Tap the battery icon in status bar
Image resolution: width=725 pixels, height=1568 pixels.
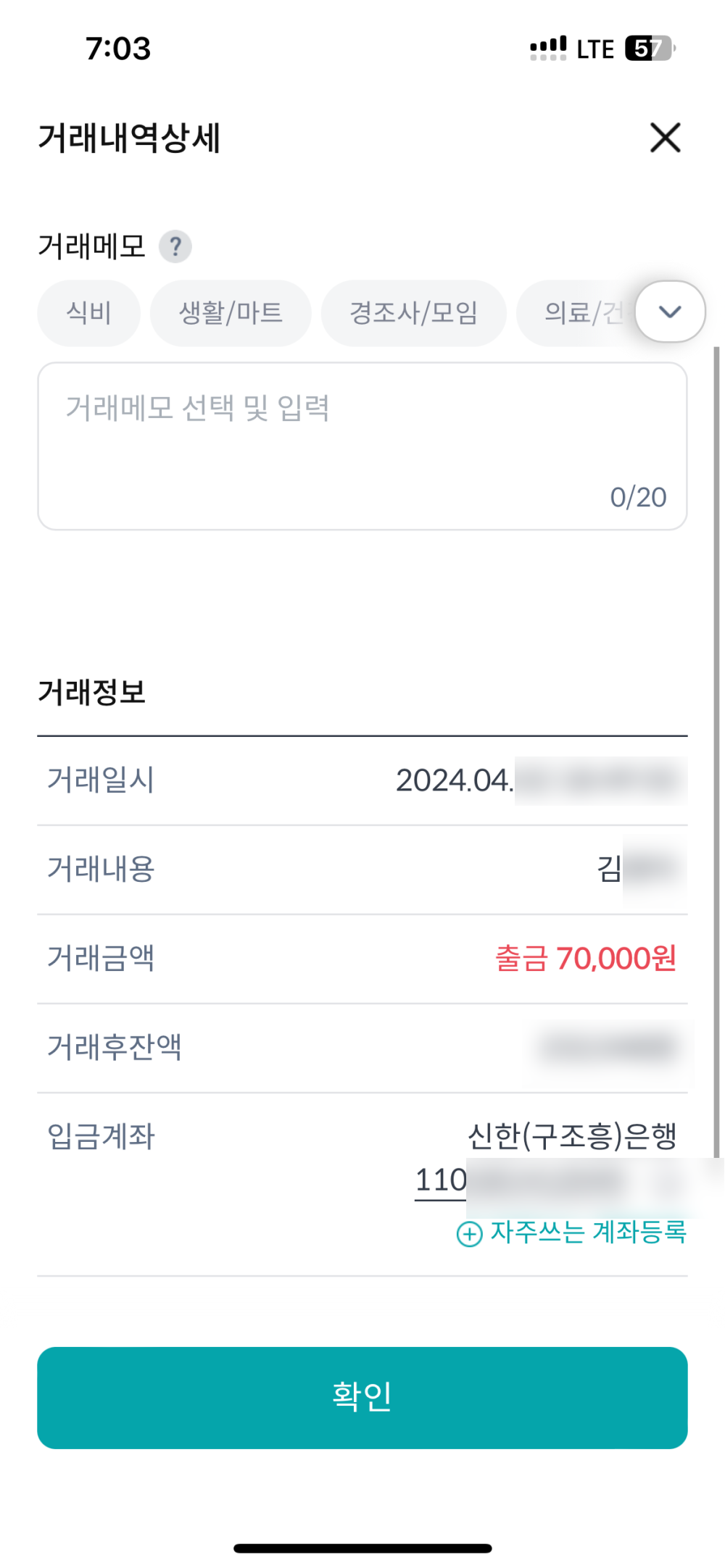coord(650,49)
